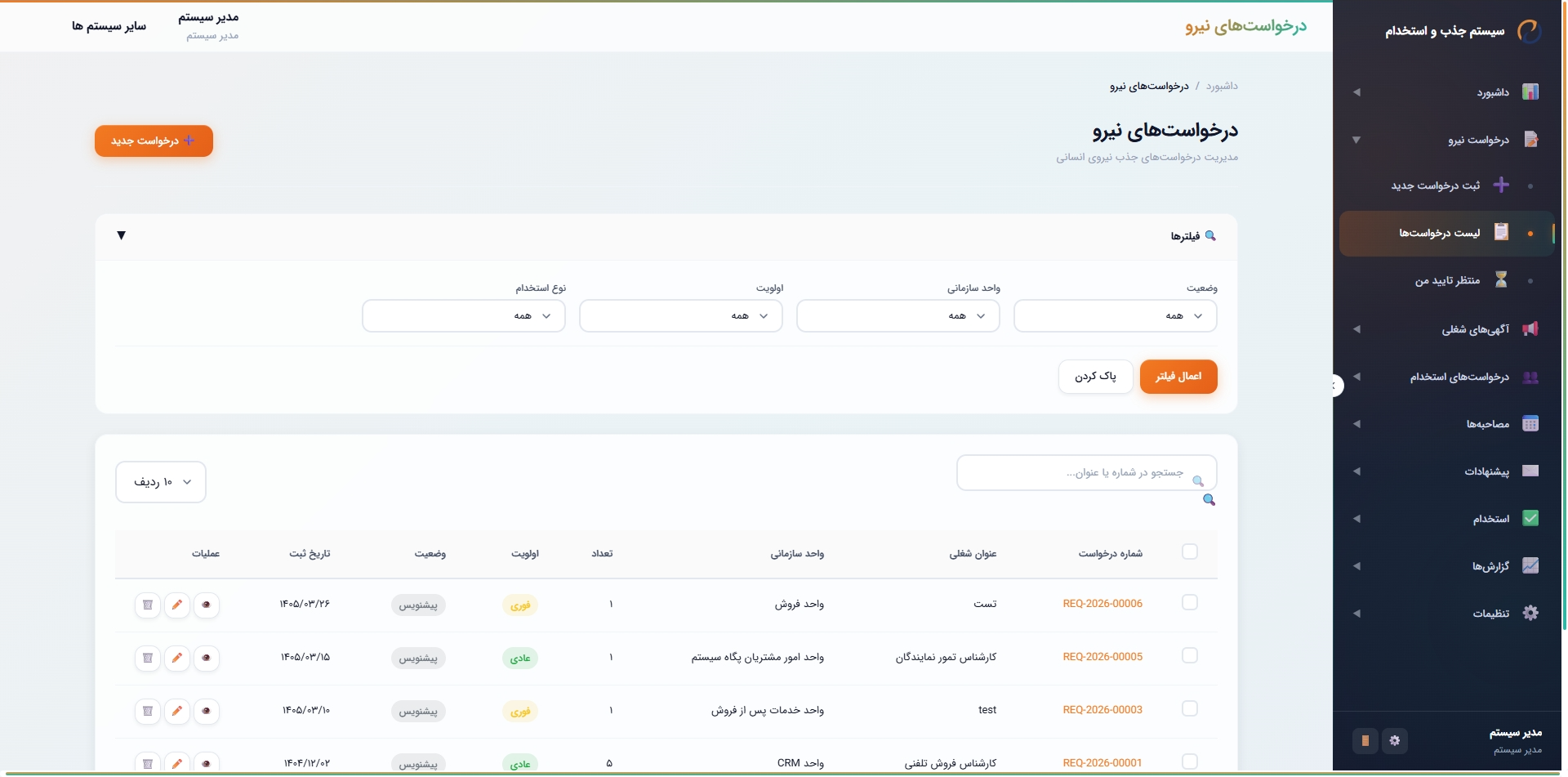Tick the select-all checkbox in the table header
Viewport: 1568px width, 777px height.
click(1190, 552)
